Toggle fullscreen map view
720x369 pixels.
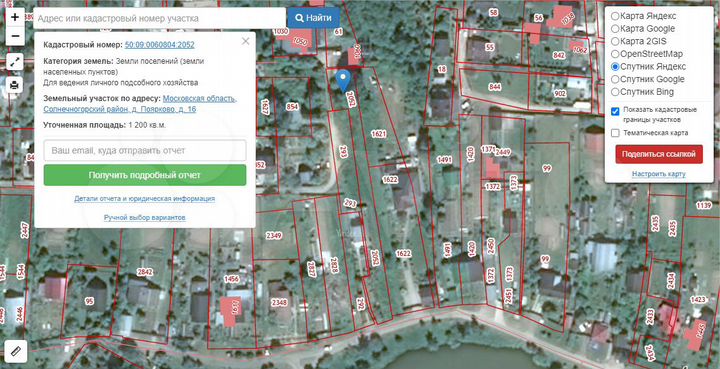(15, 61)
